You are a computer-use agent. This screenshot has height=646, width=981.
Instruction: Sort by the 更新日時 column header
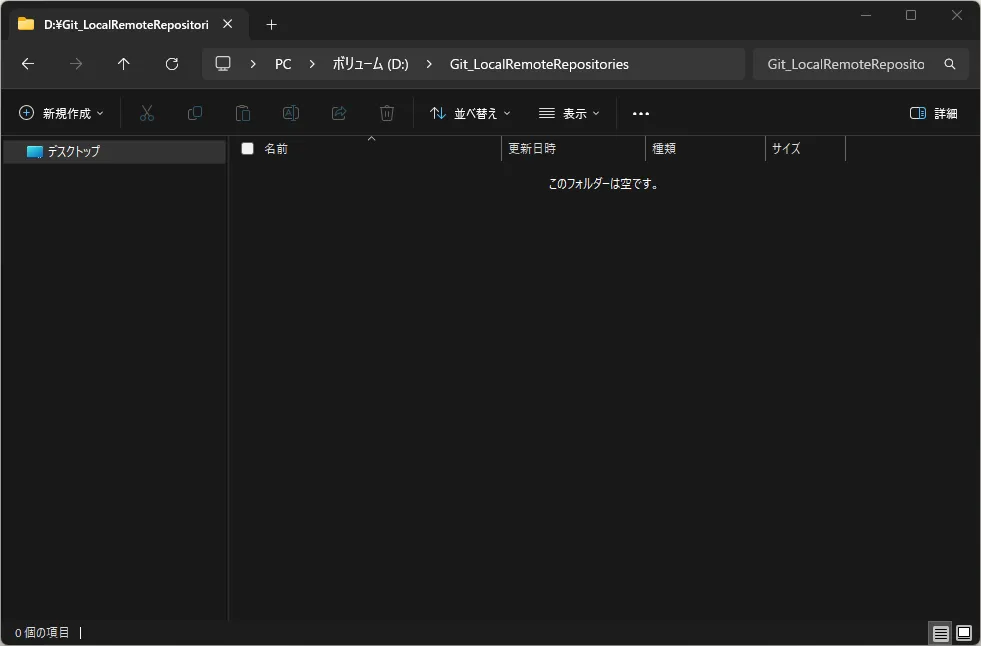(x=573, y=148)
